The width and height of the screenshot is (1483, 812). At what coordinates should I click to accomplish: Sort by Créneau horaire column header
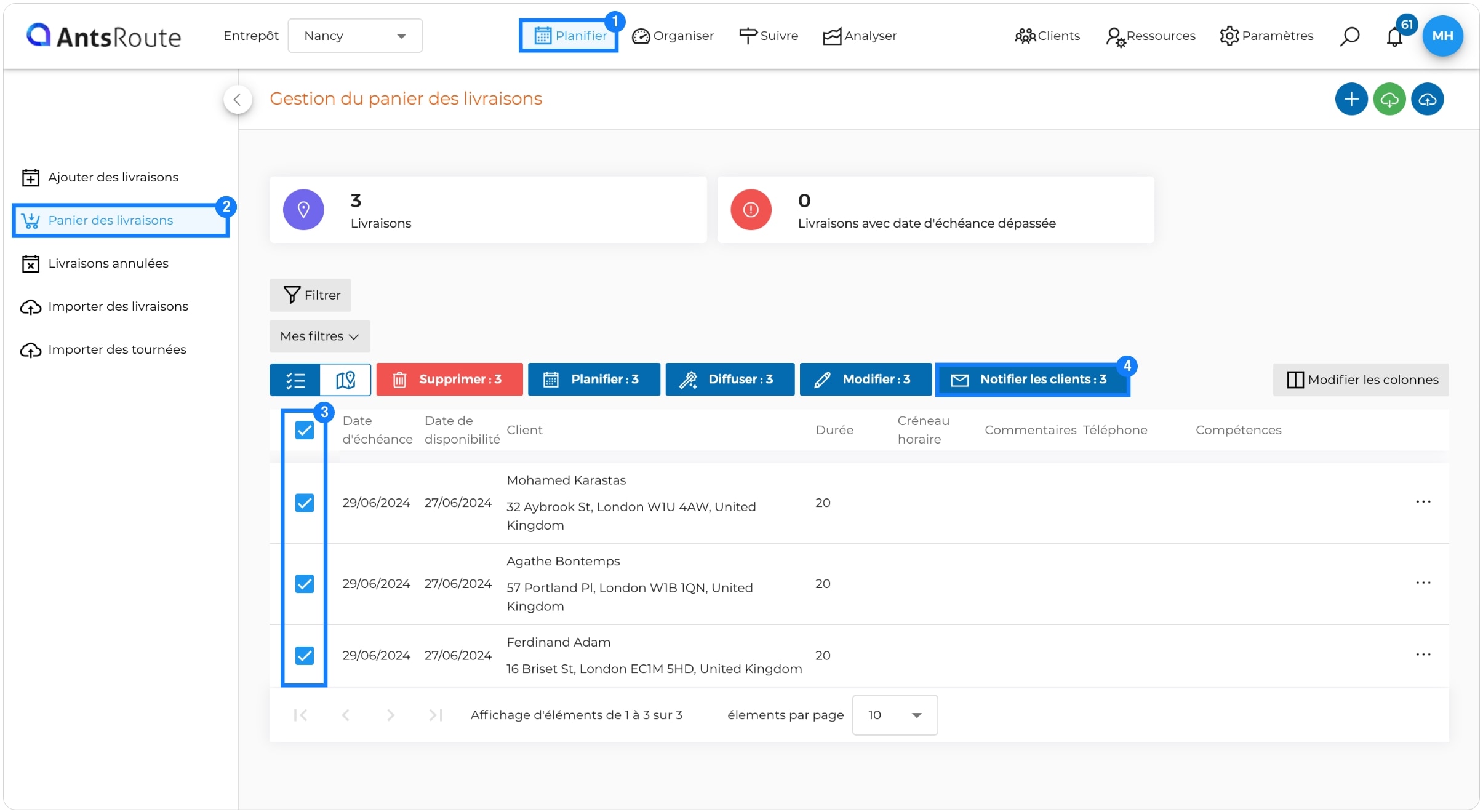click(923, 430)
